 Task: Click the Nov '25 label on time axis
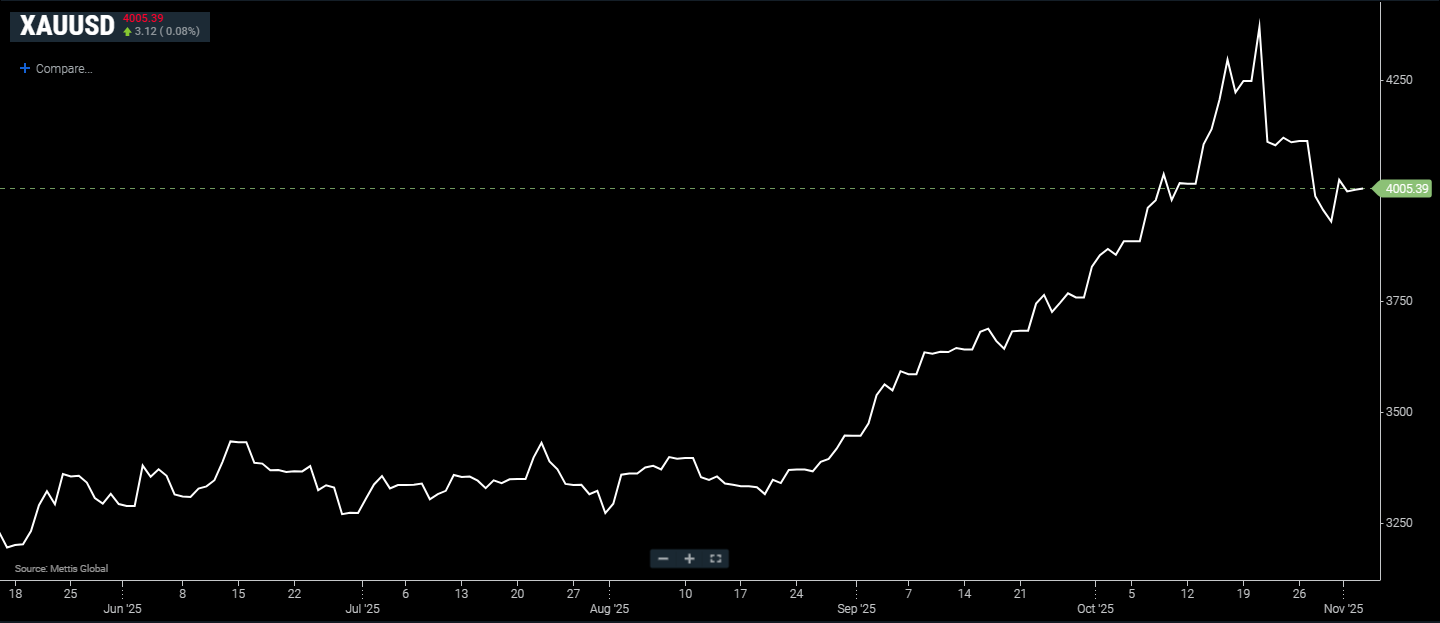click(1343, 608)
